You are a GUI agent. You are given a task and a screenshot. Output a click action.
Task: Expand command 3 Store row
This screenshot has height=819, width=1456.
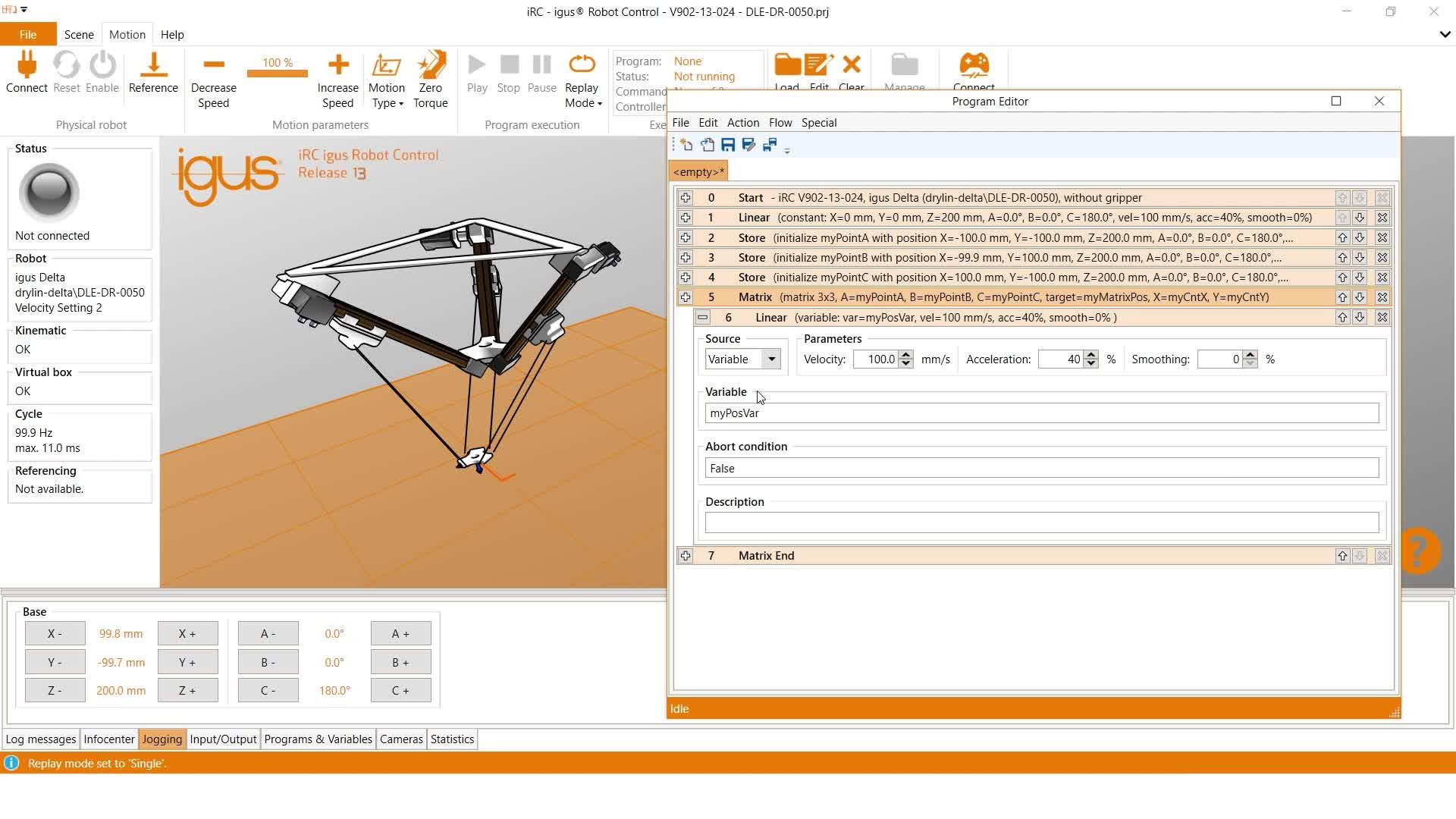pos(686,258)
